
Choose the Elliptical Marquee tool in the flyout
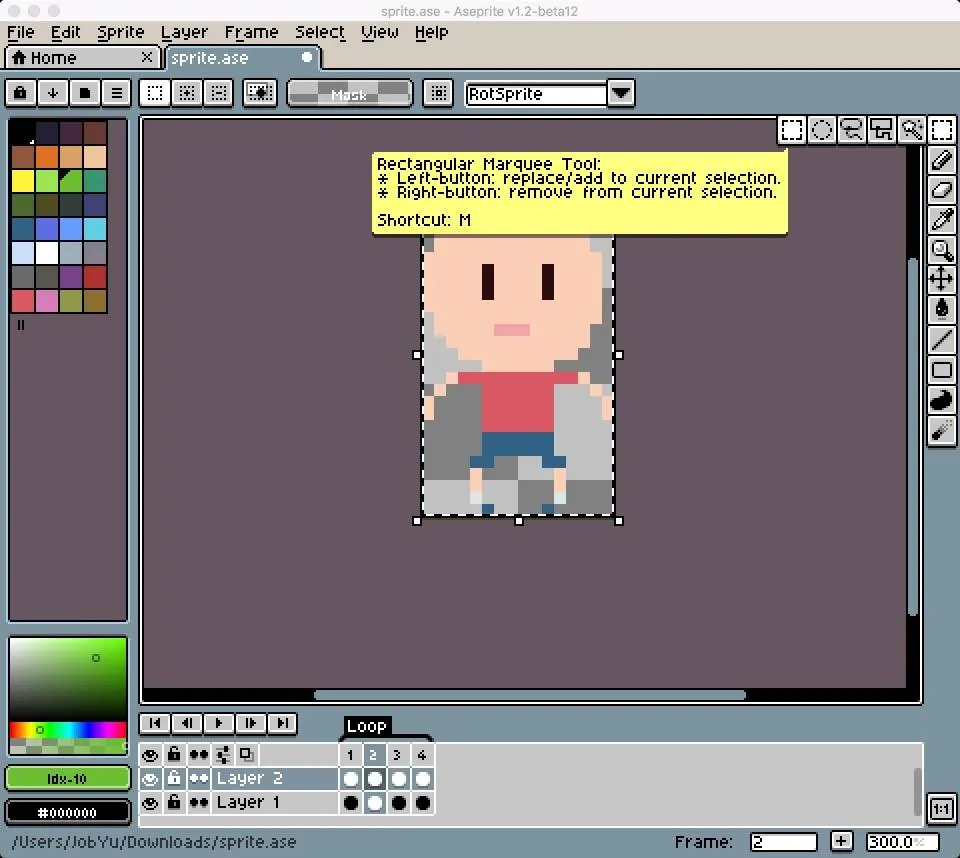822,130
